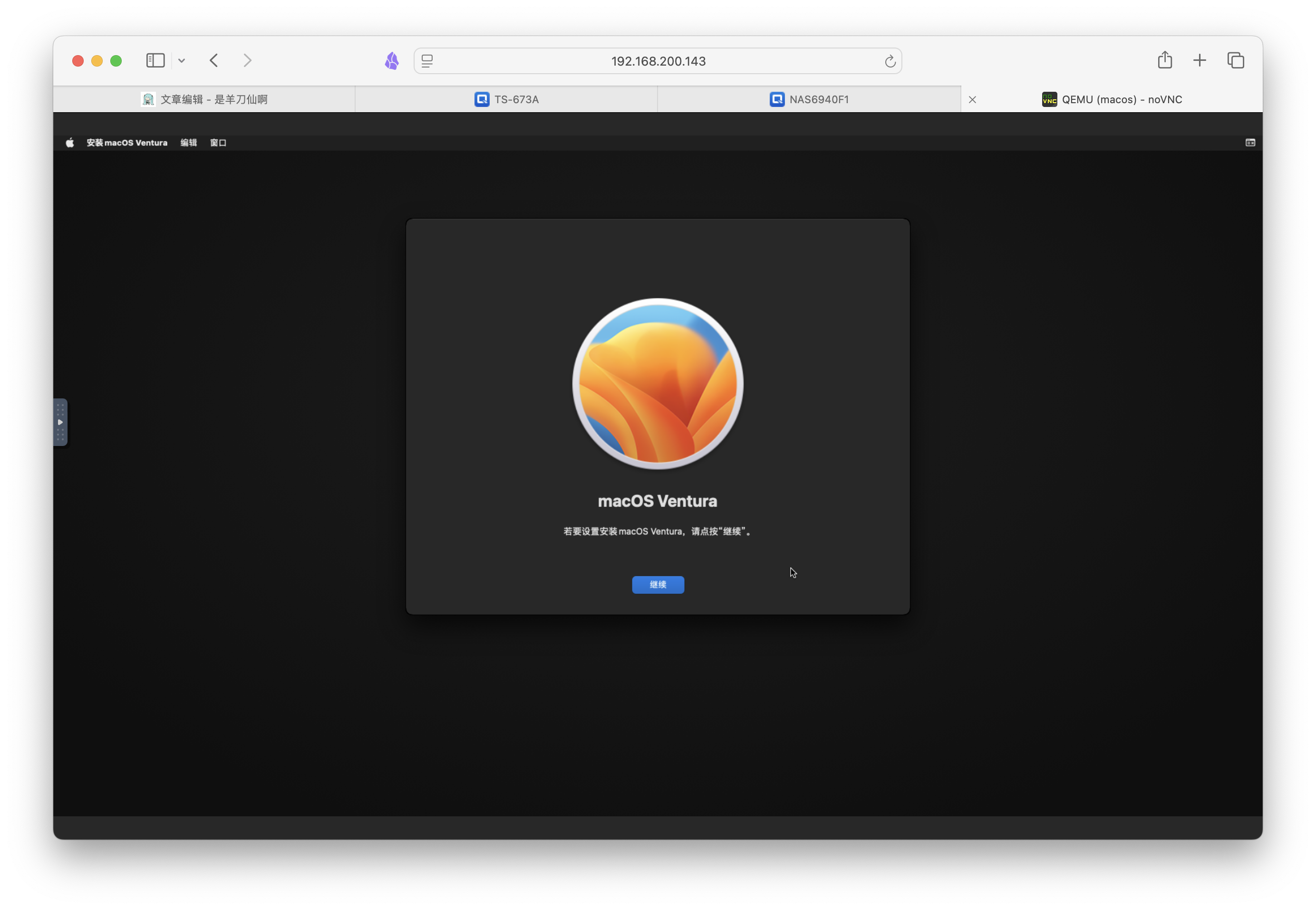Select the QEMU (macos) - noVNC tab

click(x=1112, y=99)
